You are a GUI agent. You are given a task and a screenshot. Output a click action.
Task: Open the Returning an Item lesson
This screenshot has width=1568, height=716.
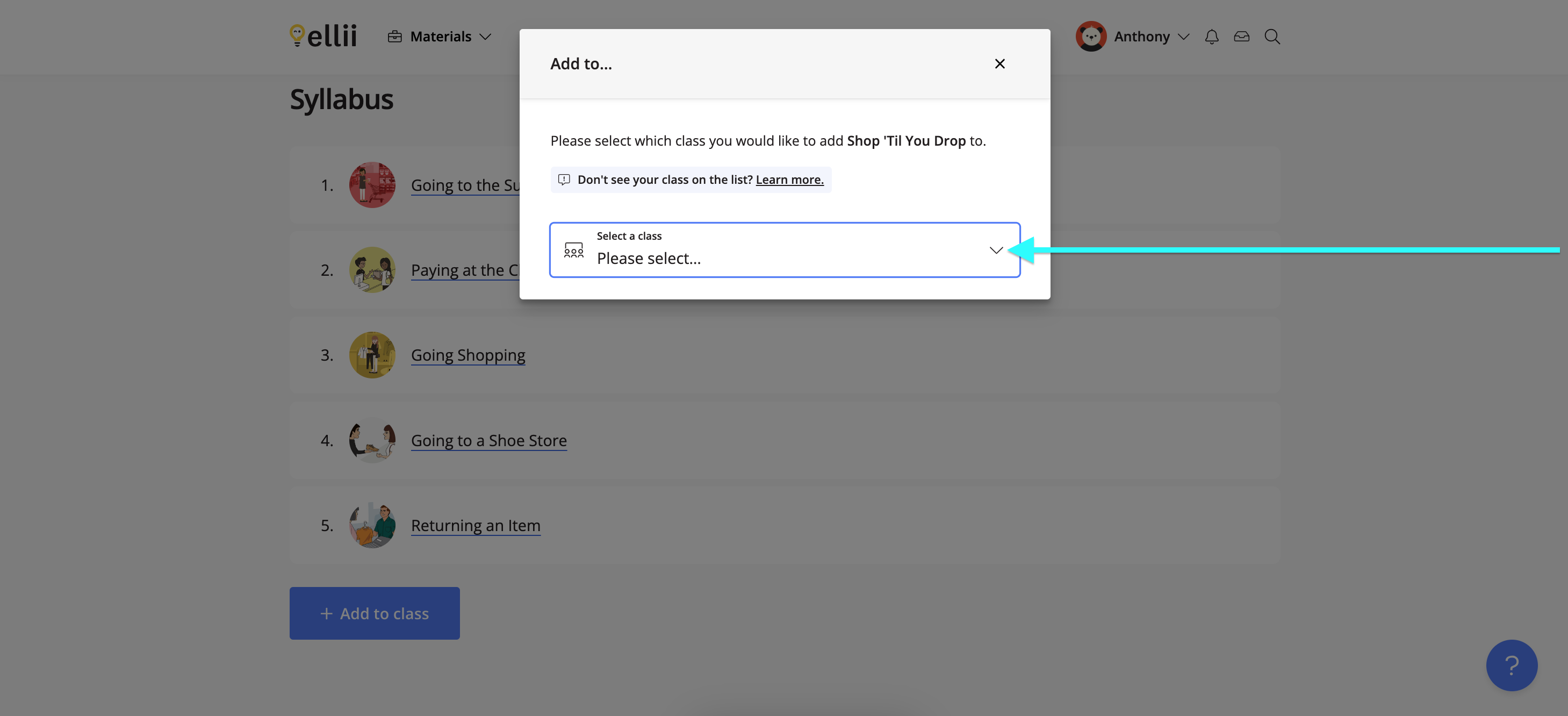(x=476, y=525)
